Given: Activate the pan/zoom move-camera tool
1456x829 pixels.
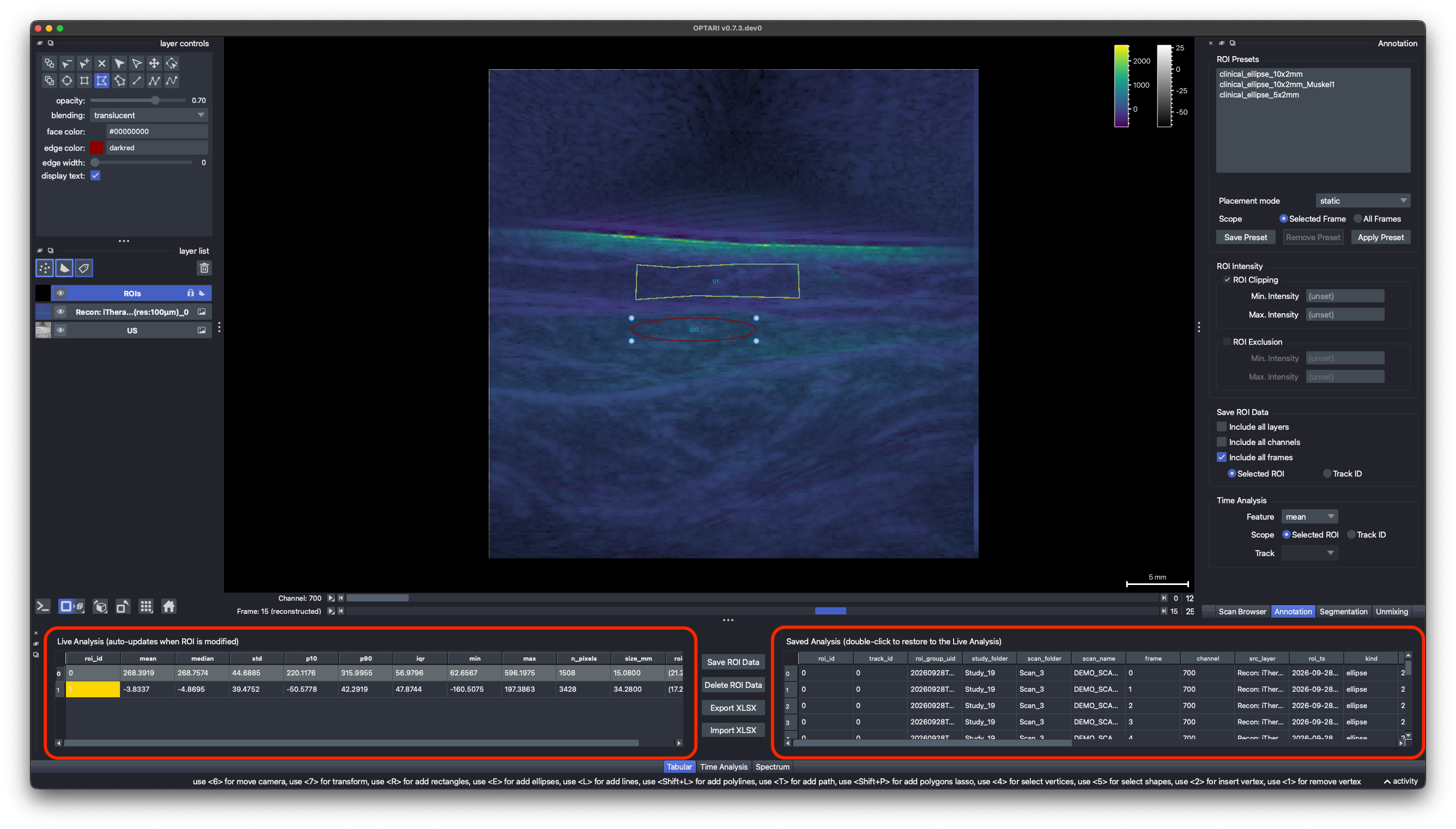Looking at the screenshot, I should (x=154, y=63).
